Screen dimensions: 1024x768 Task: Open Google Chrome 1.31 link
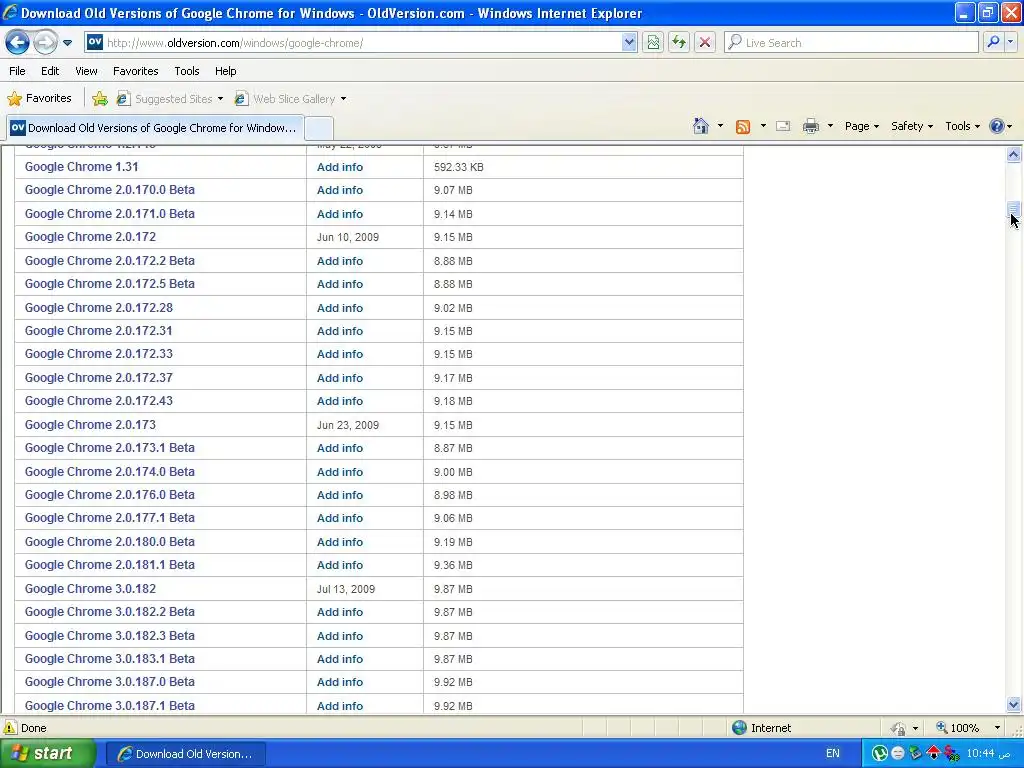tap(82, 167)
